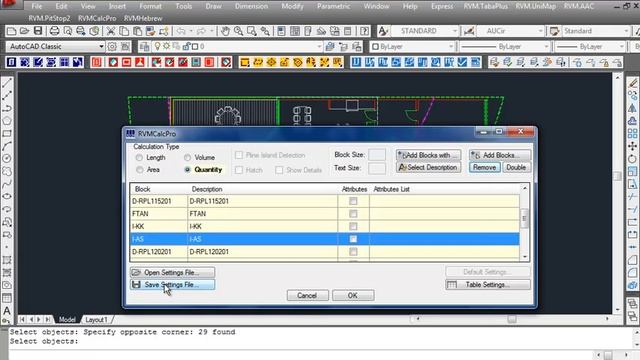Select the Area radio button
Screen dimensions: 640x360
tap(140, 169)
